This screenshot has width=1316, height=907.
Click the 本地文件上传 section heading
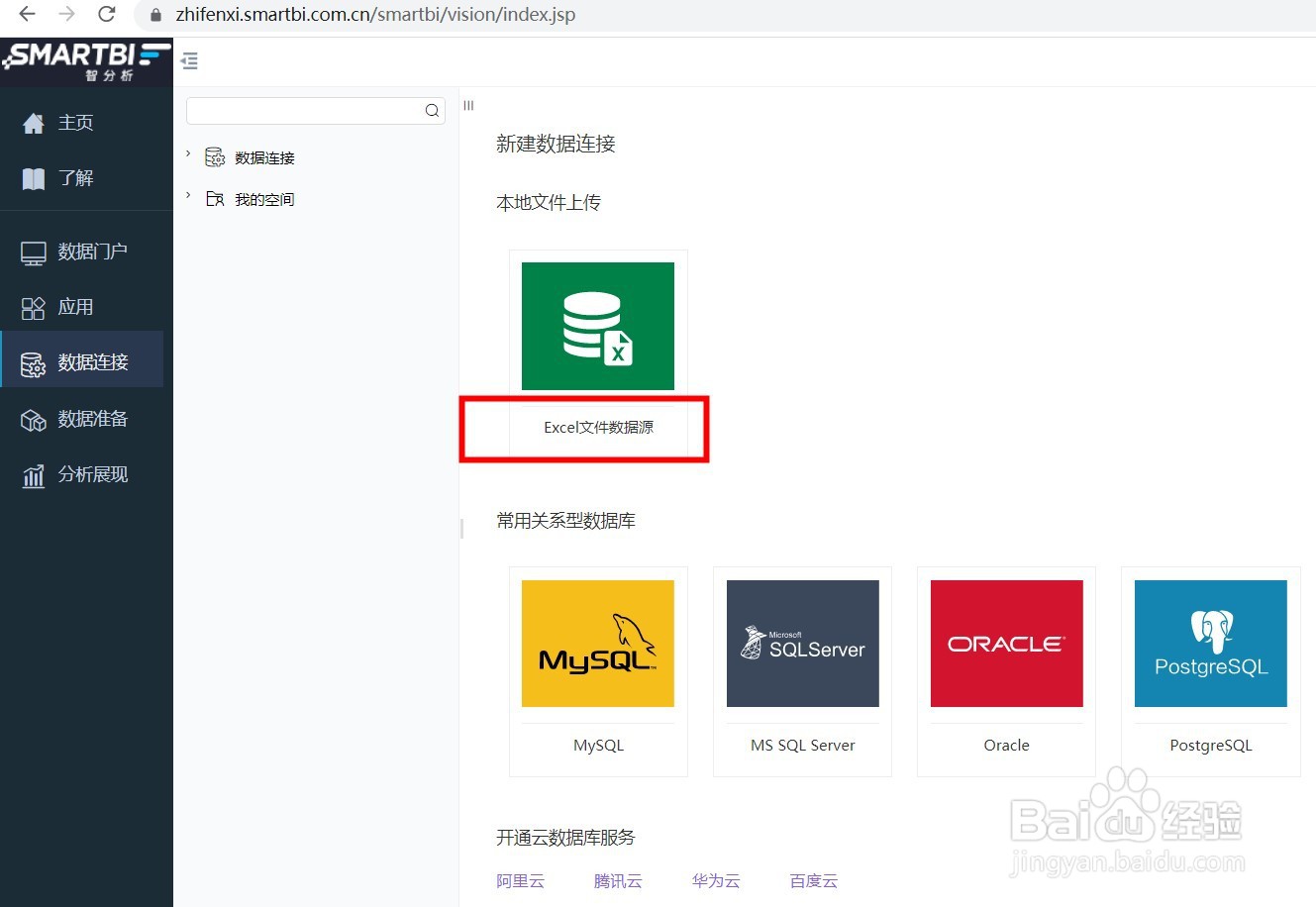(549, 202)
